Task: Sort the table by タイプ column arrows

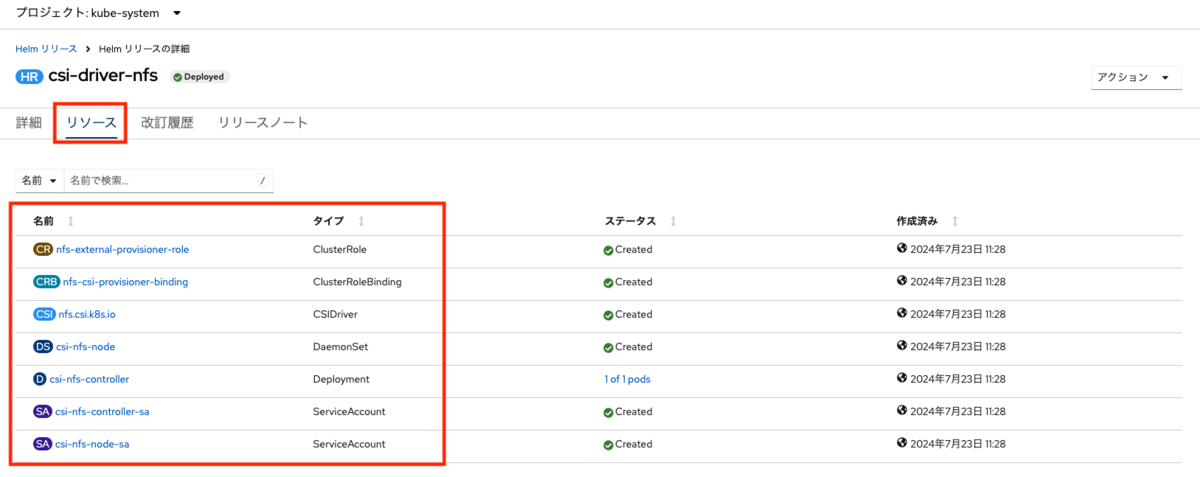Action: pyautogui.click(x=361, y=220)
